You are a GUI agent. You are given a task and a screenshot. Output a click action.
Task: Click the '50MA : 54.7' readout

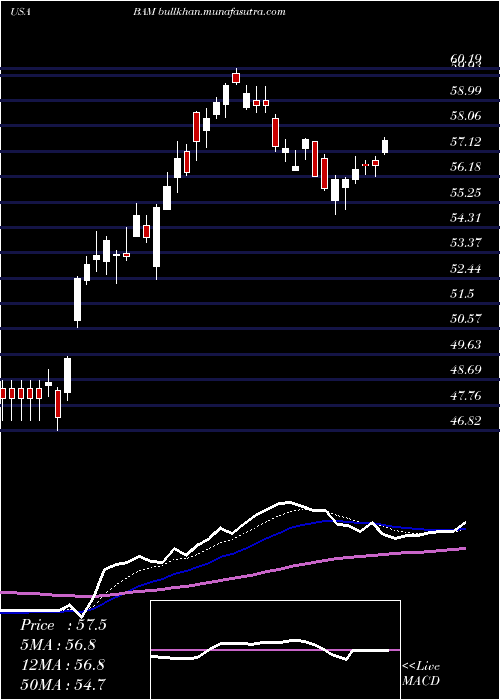pyautogui.click(x=62, y=684)
